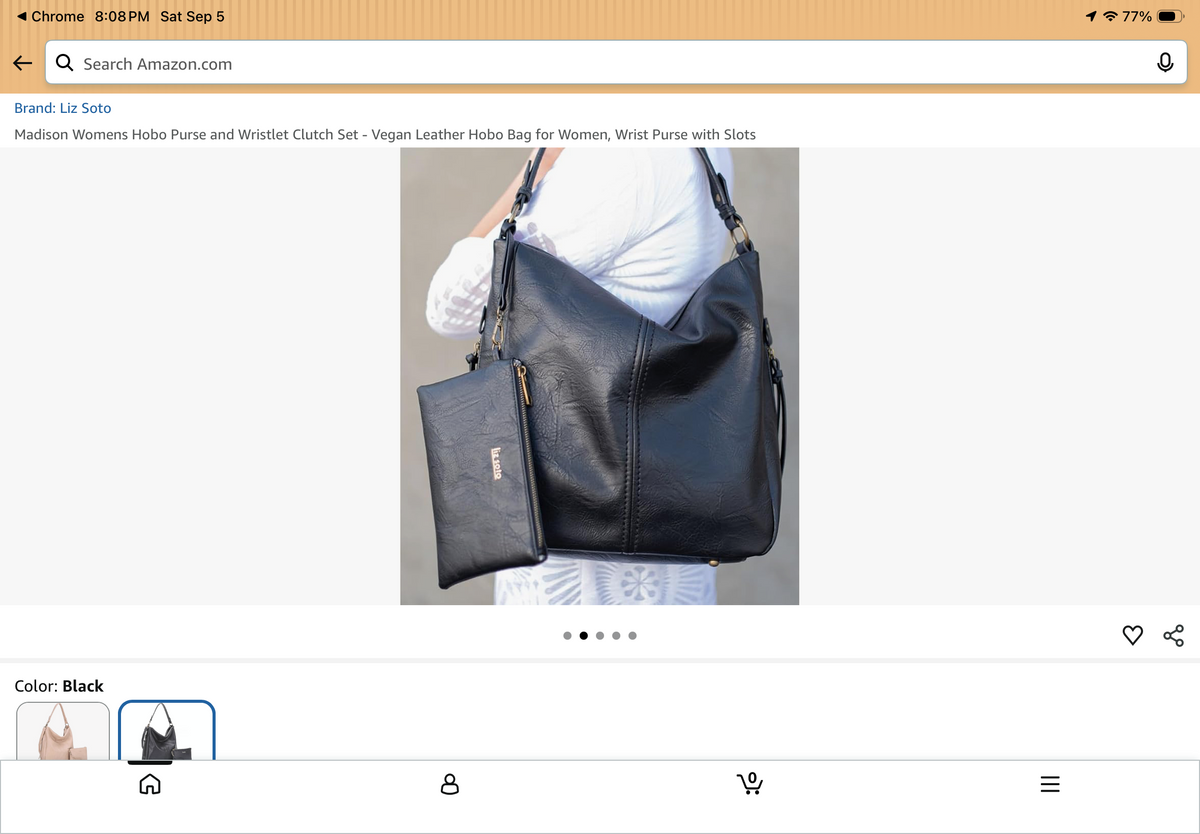The image size is (1200, 834).
Task: Tap the Madison Womens Hobo Purse title
Action: coord(385,134)
